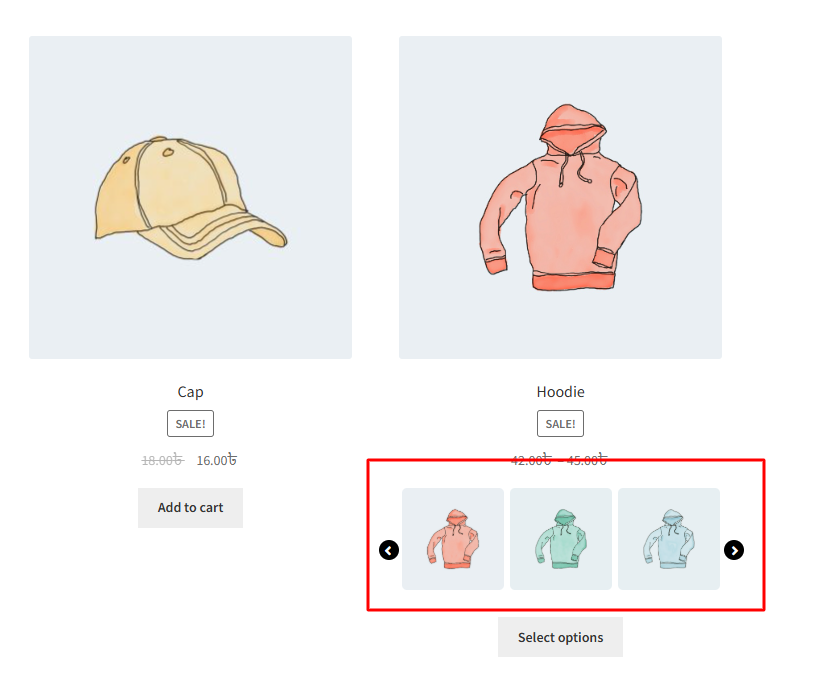Click the Cap crossed-out price 18.00
The width and height of the screenshot is (828, 687).
[x=157, y=461]
